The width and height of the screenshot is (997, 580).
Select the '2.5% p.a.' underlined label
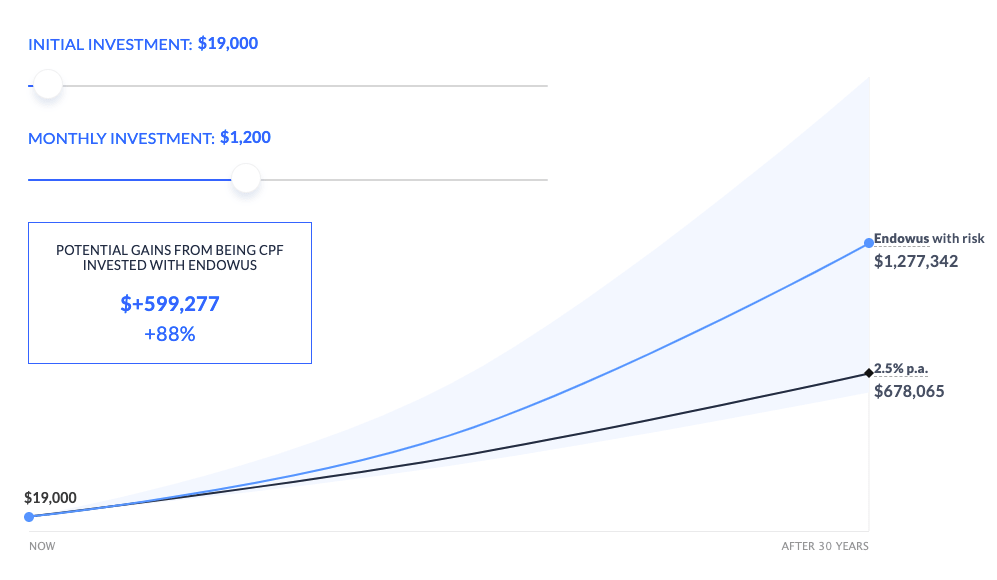pyautogui.click(x=901, y=369)
